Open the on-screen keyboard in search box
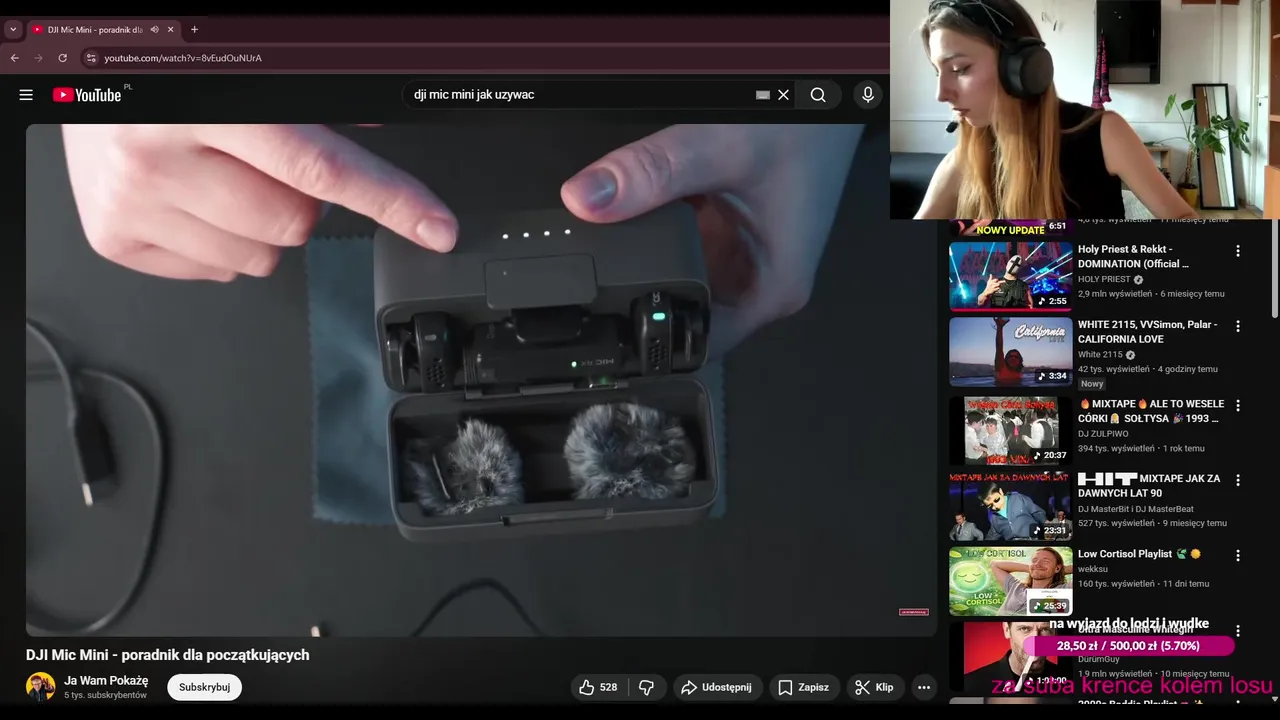This screenshot has width=1280, height=720. tap(763, 95)
